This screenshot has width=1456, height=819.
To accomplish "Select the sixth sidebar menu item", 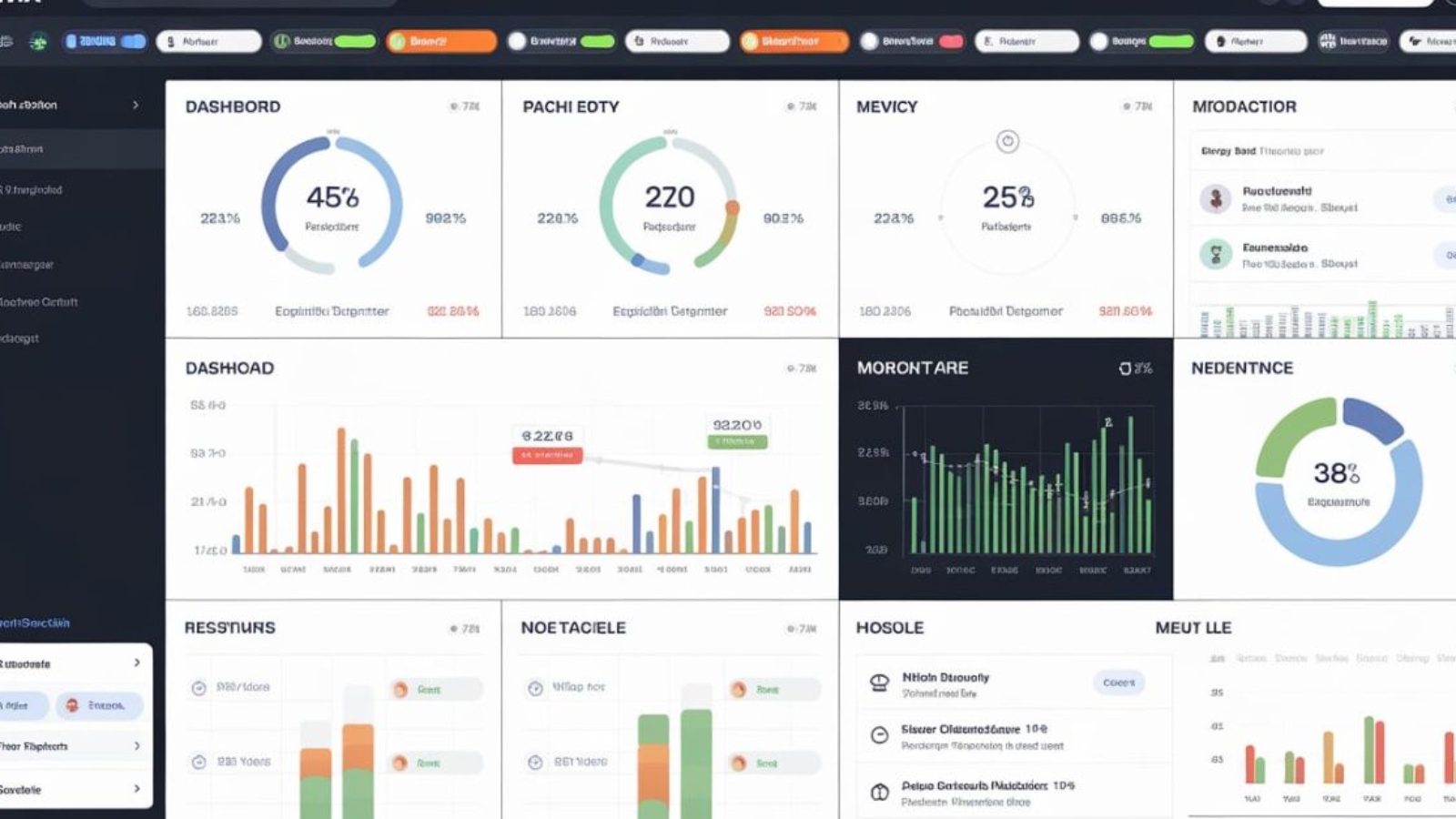I will 82,301.
